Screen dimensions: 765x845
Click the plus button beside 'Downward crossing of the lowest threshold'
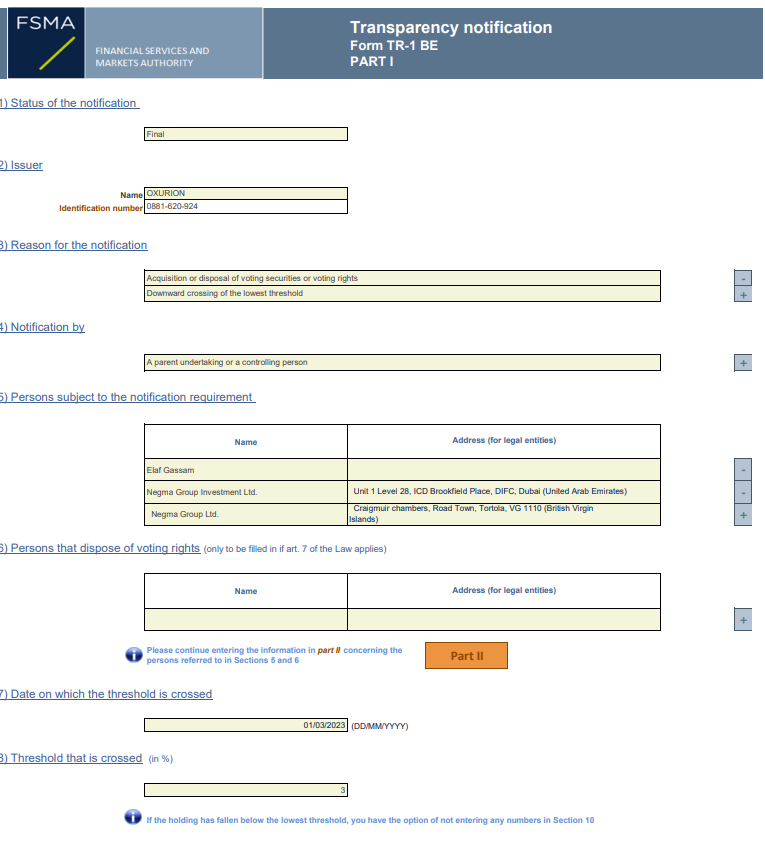pyautogui.click(x=743, y=295)
